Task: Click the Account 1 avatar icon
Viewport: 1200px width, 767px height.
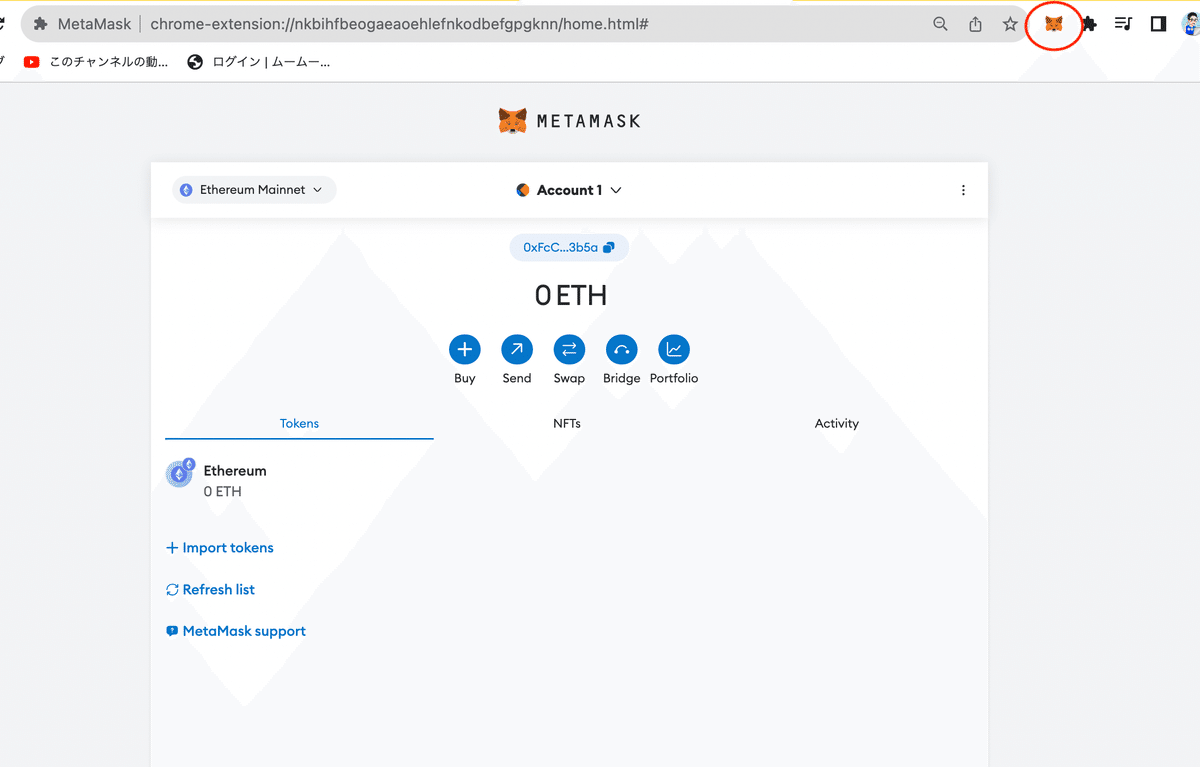Action: [523, 190]
